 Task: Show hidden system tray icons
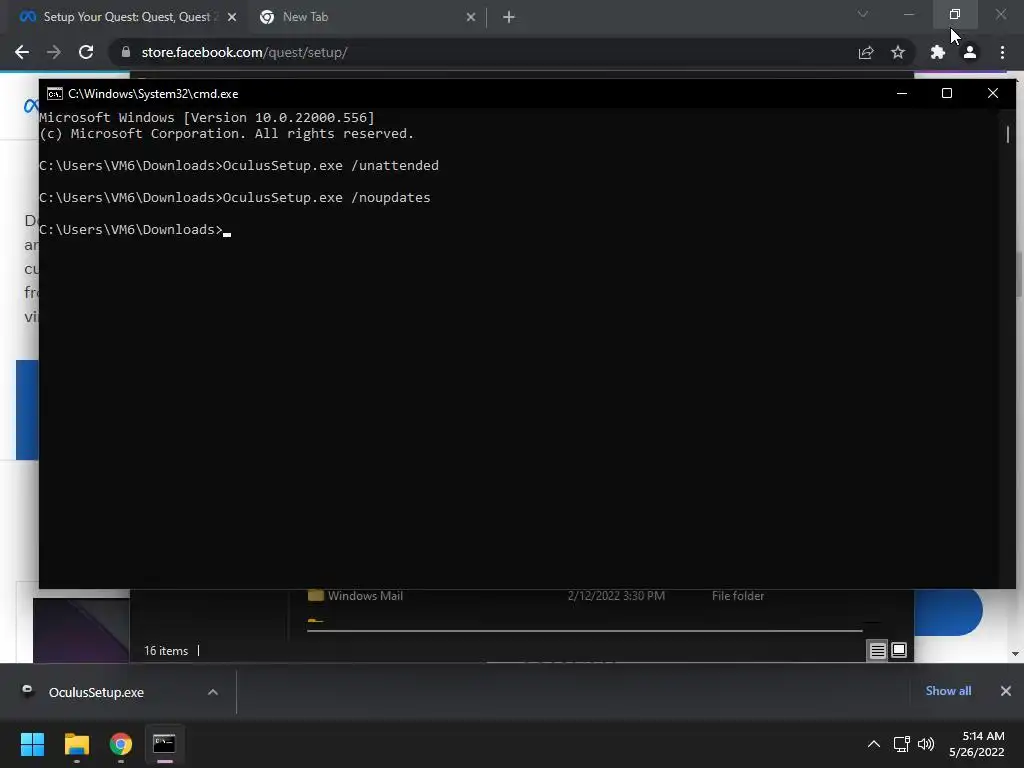pos(873,744)
